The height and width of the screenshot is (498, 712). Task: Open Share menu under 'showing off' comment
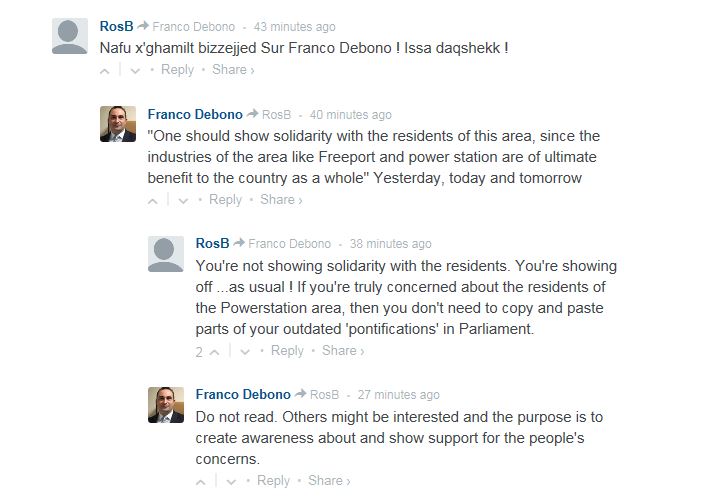click(343, 351)
